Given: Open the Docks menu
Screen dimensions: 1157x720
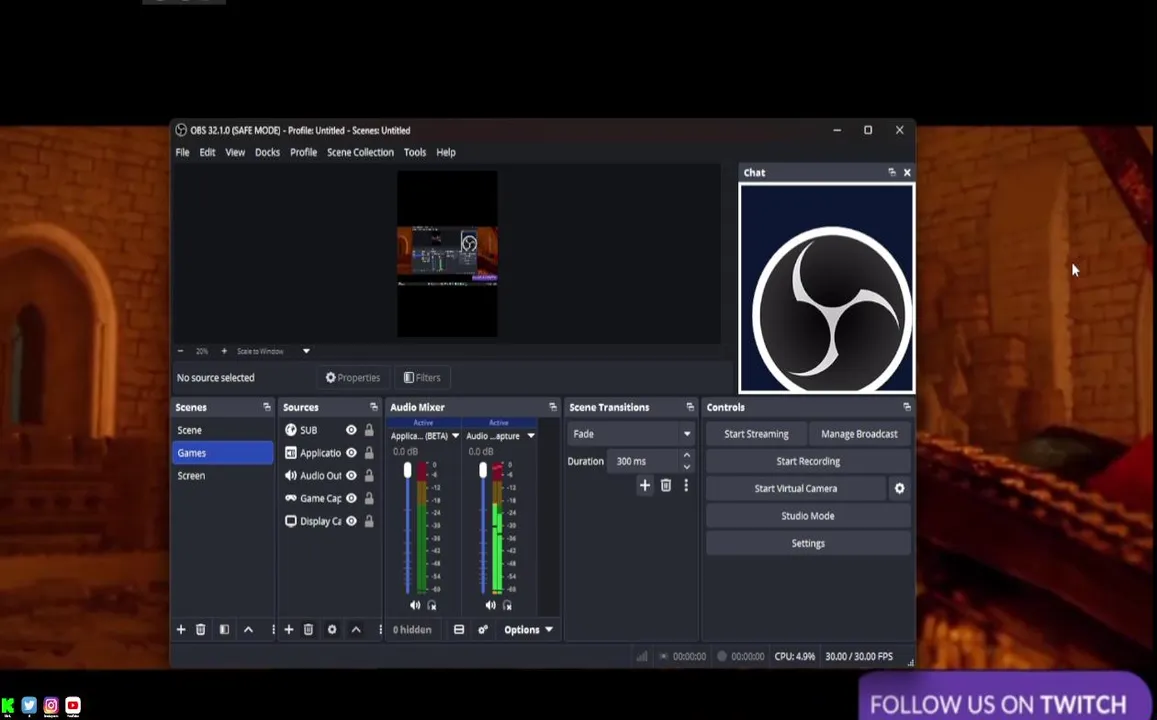Looking at the screenshot, I should [x=267, y=152].
